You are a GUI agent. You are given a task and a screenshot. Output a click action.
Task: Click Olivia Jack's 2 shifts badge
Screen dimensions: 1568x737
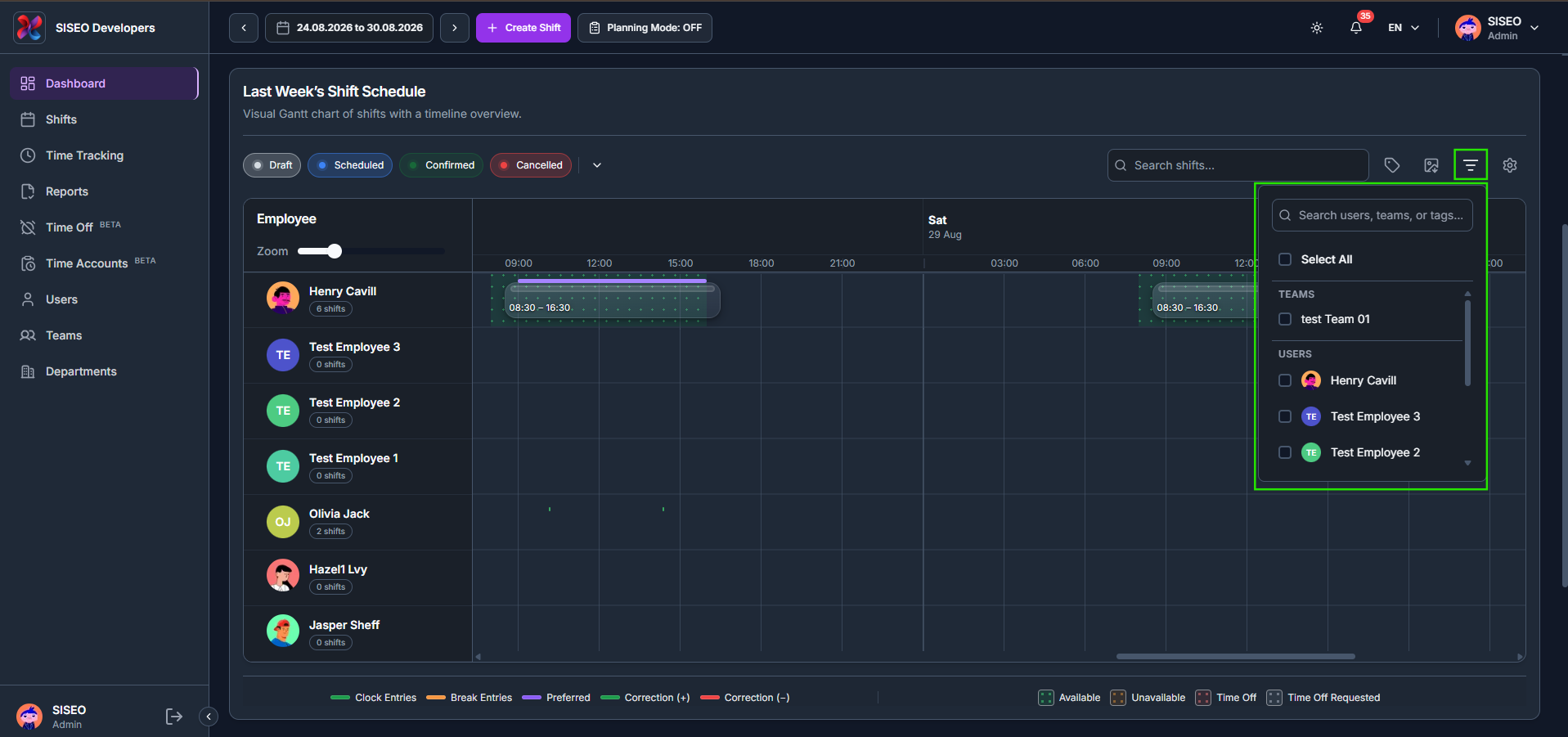(x=330, y=532)
